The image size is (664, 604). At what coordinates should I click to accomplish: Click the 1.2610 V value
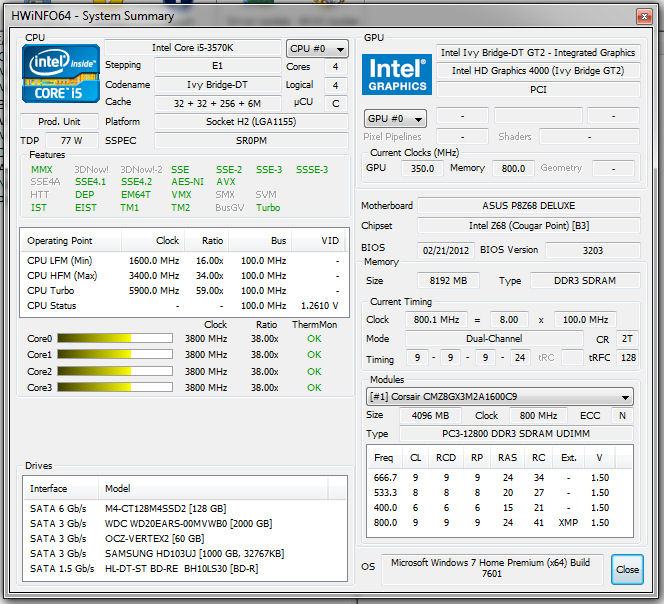pos(320,305)
